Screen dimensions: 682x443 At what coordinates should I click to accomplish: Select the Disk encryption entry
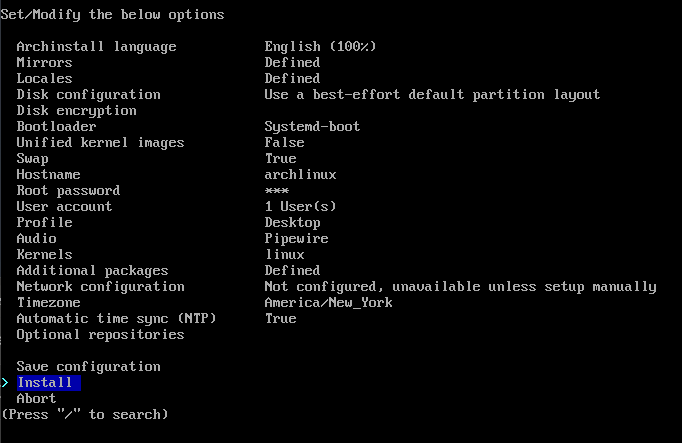[x=77, y=111]
